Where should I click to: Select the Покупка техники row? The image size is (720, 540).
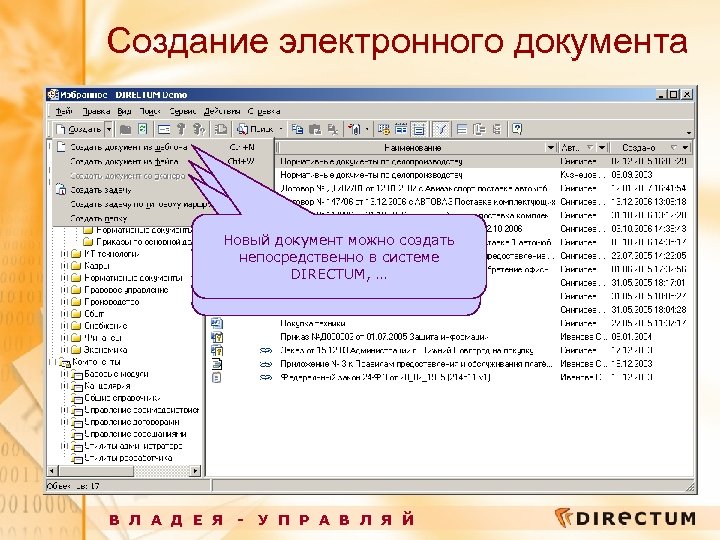450,323
